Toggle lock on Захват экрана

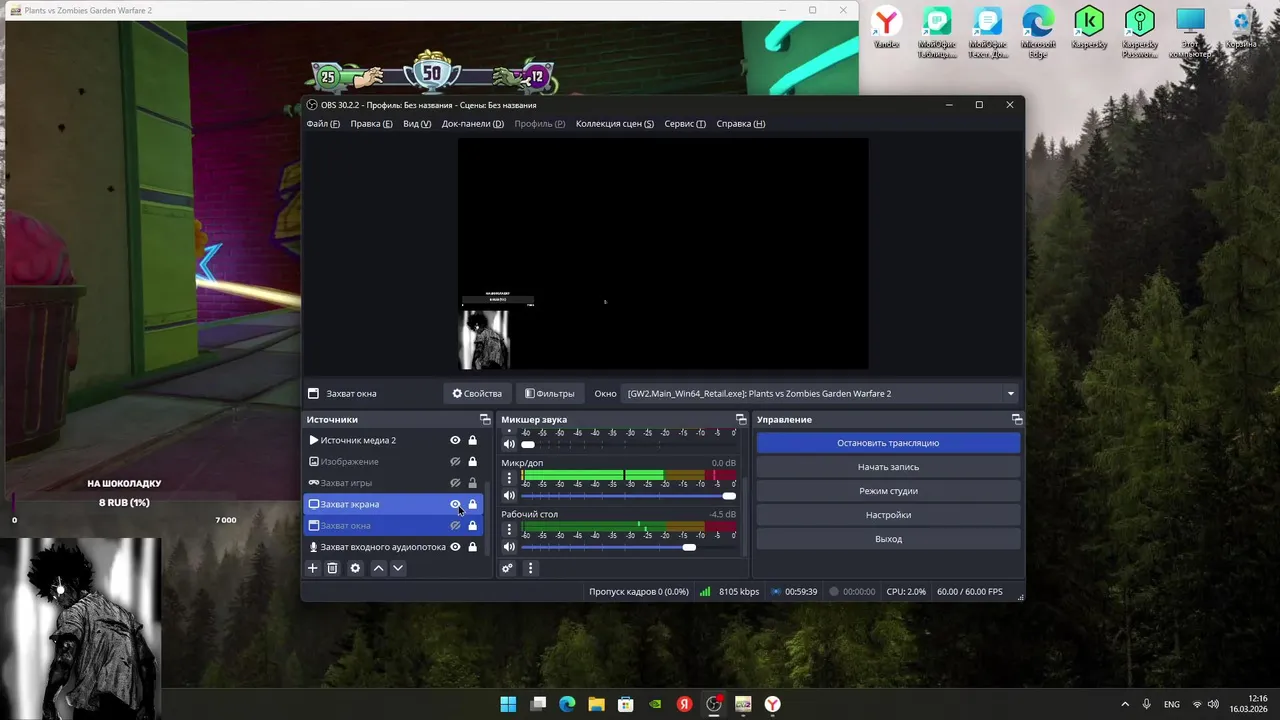point(473,504)
